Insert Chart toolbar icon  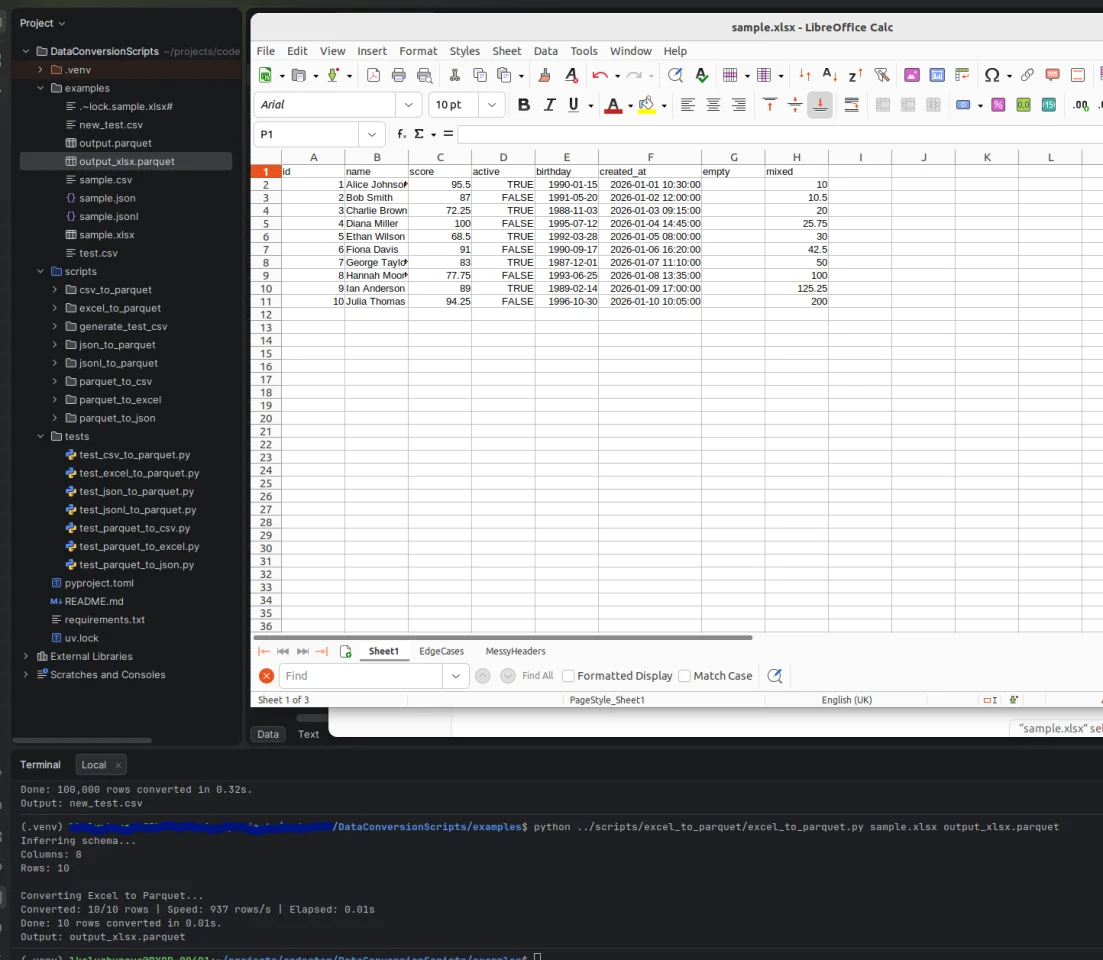[x=937, y=75]
